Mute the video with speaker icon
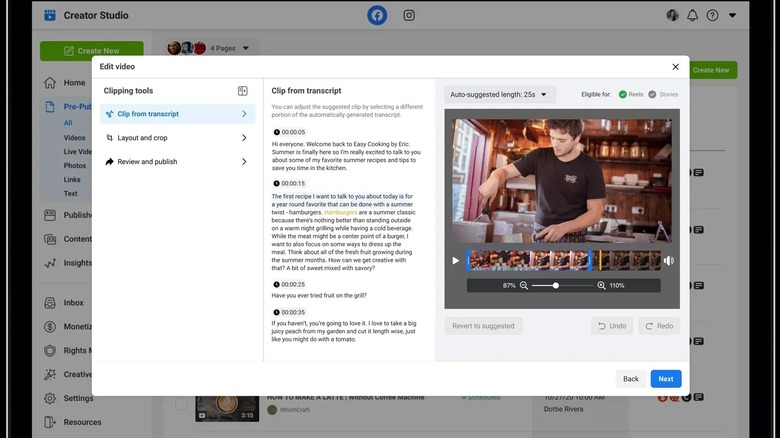The width and height of the screenshot is (780, 438). click(x=669, y=261)
